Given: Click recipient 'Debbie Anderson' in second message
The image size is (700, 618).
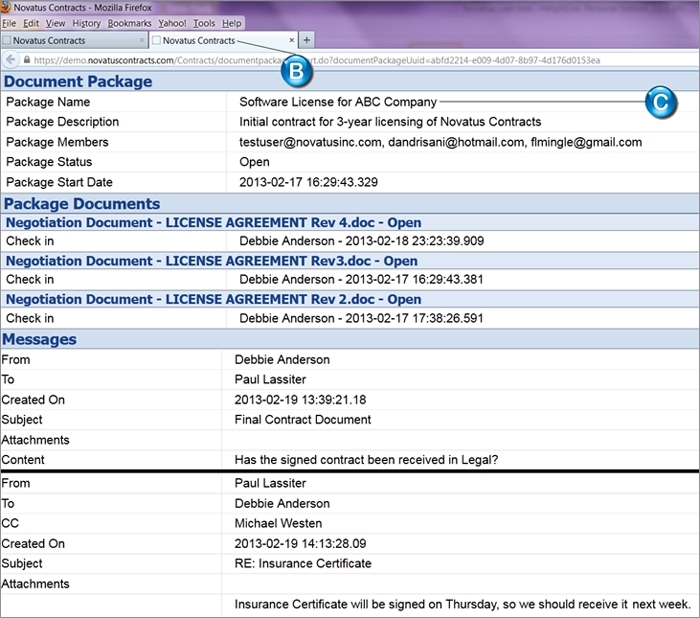Looking at the screenshot, I should tap(282, 503).
